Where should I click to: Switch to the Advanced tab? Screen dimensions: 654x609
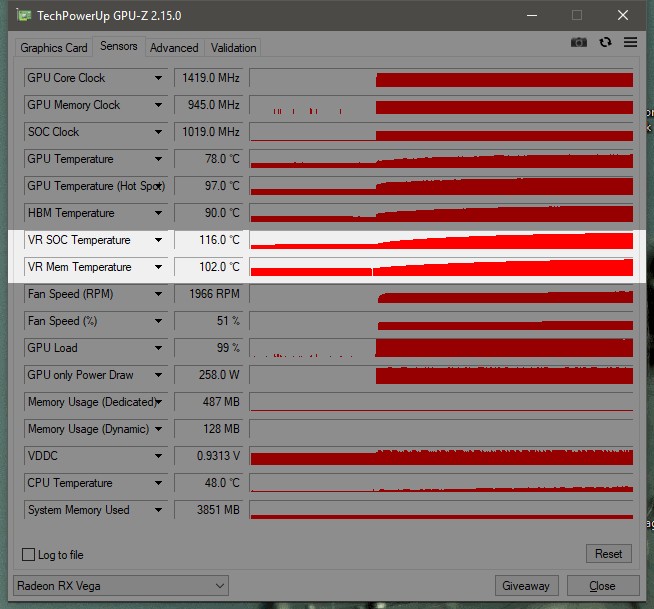pos(174,48)
